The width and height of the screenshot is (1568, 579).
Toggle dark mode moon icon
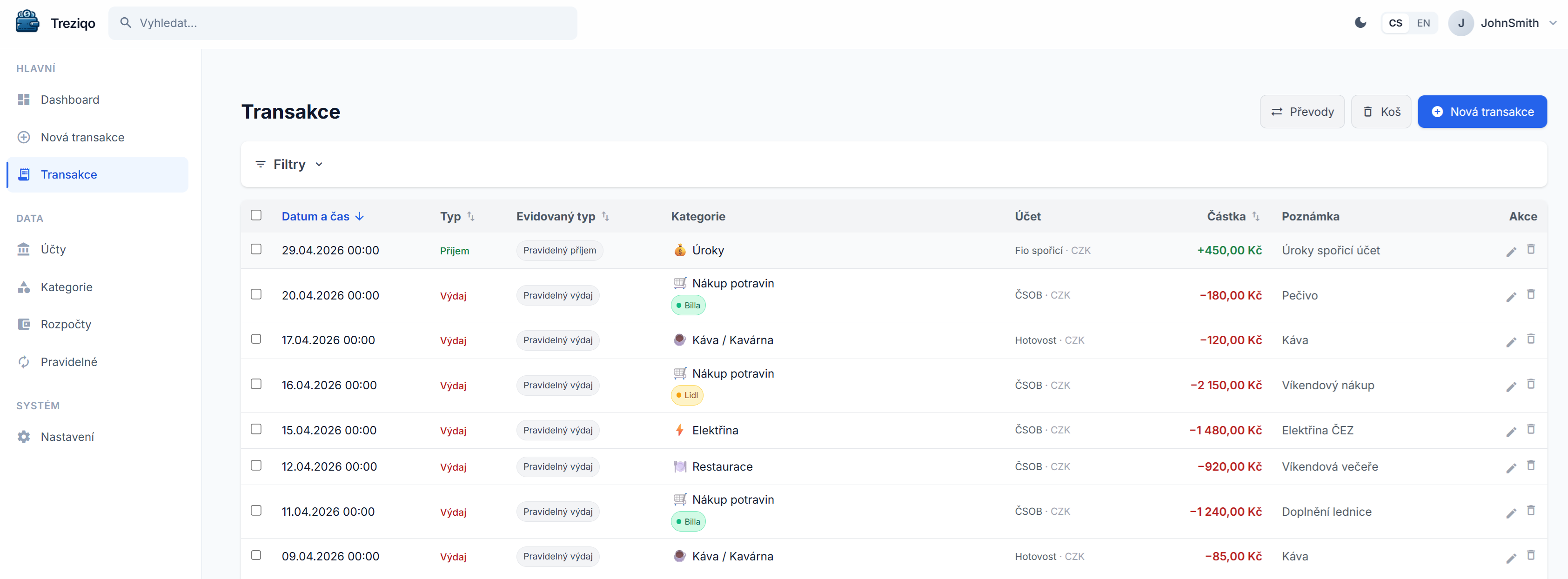(1360, 23)
